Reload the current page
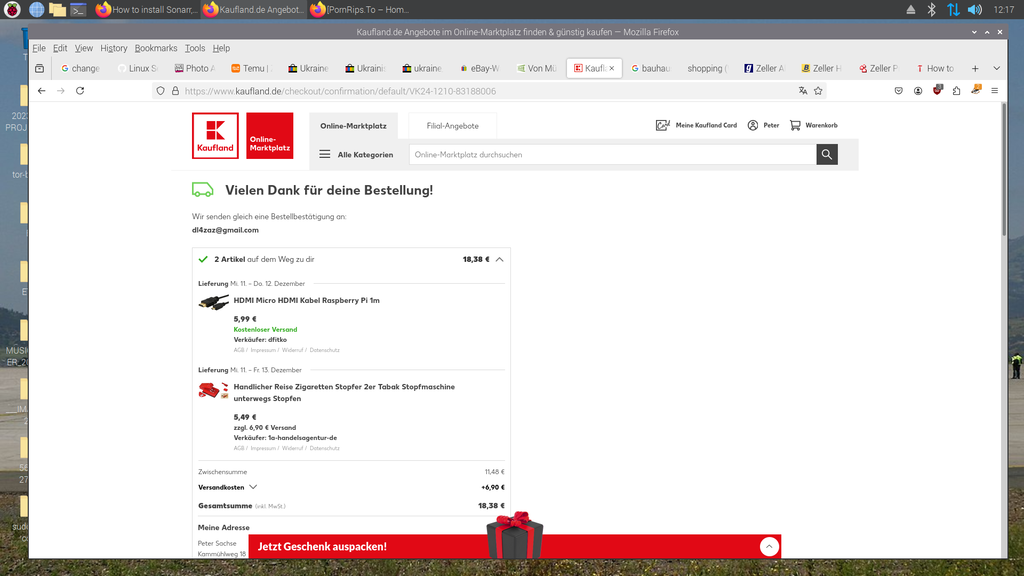The height and width of the screenshot is (576, 1024). tap(80, 91)
